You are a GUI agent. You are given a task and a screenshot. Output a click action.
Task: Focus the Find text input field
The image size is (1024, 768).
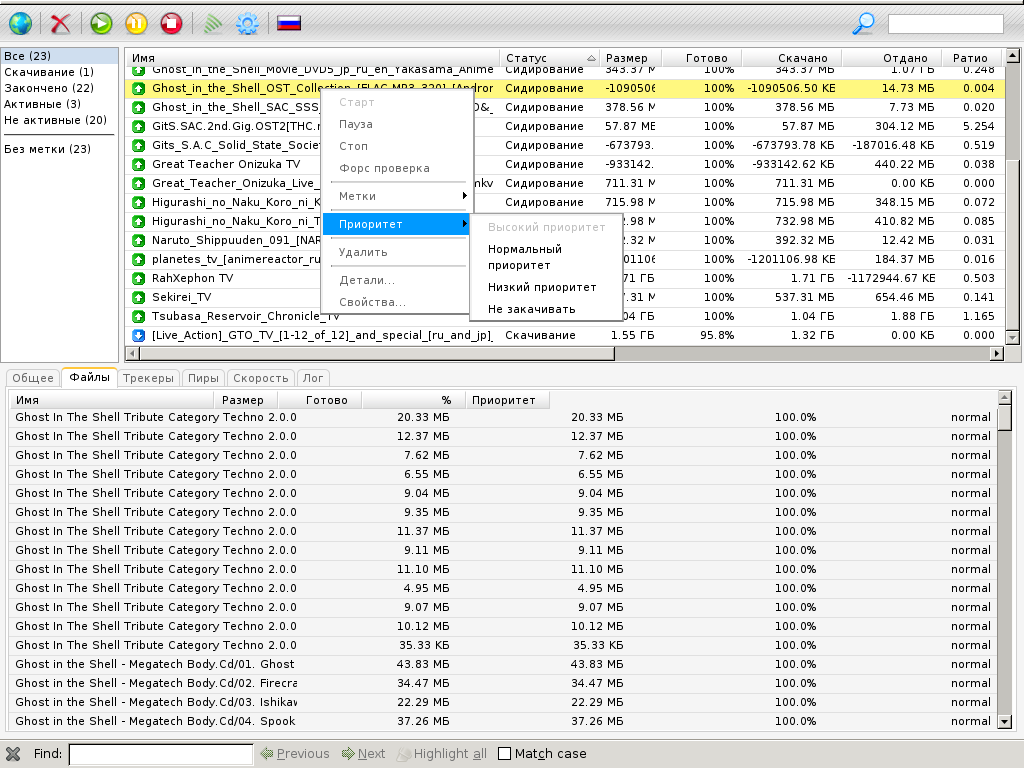161,754
